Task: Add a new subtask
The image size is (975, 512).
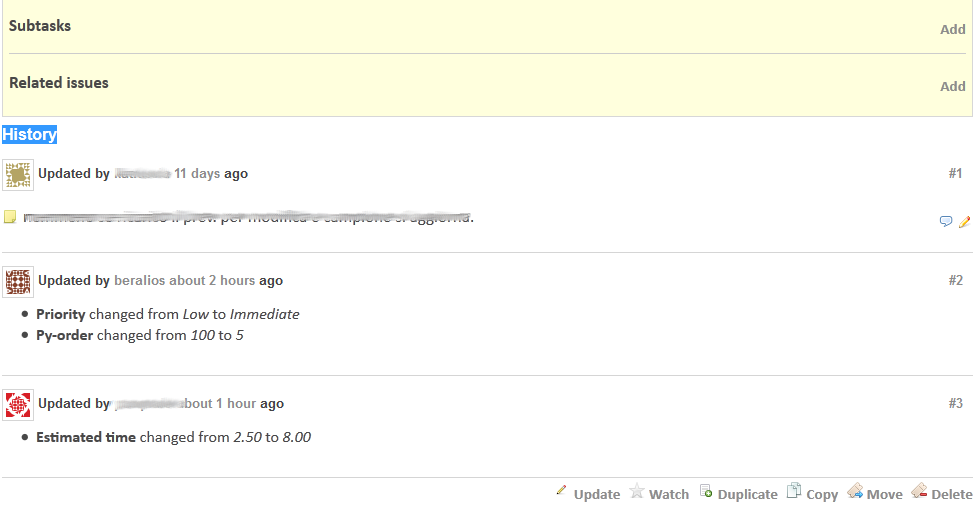Action: pyautogui.click(x=952, y=29)
